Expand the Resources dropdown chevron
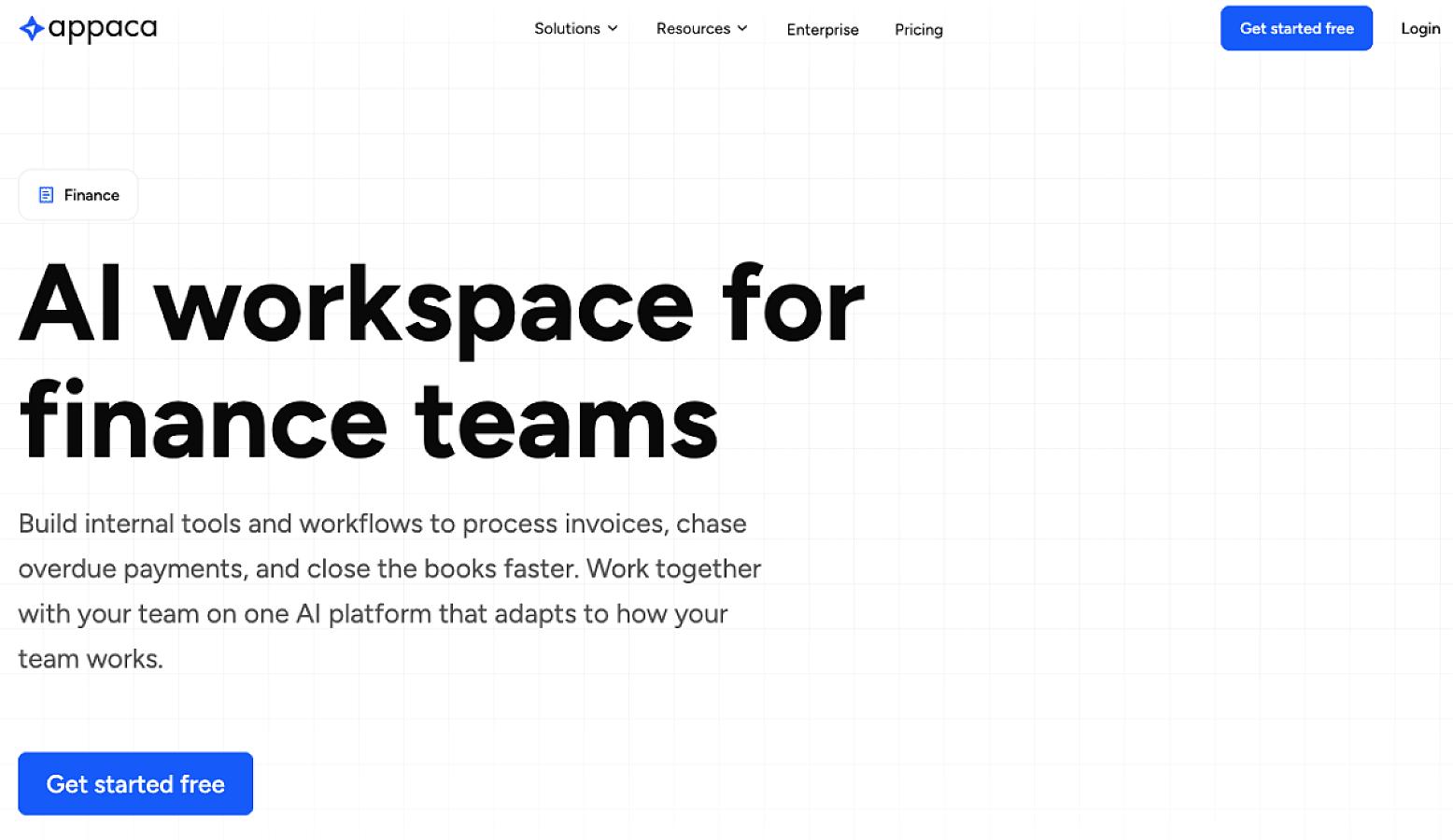This screenshot has height=840, width=1453. pyautogui.click(x=742, y=29)
